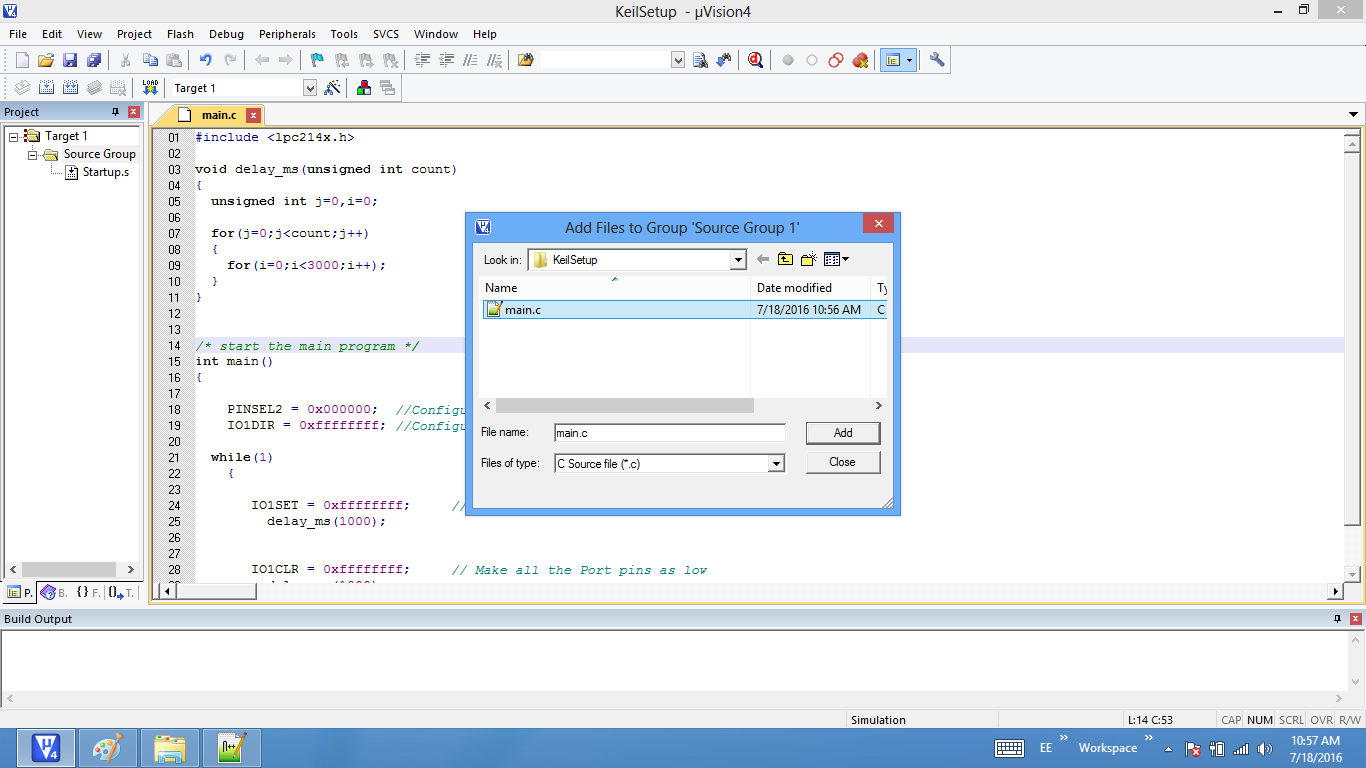This screenshot has height=768, width=1366.
Task: Copy selection using toolbar Copy icon
Action: click(x=150, y=60)
